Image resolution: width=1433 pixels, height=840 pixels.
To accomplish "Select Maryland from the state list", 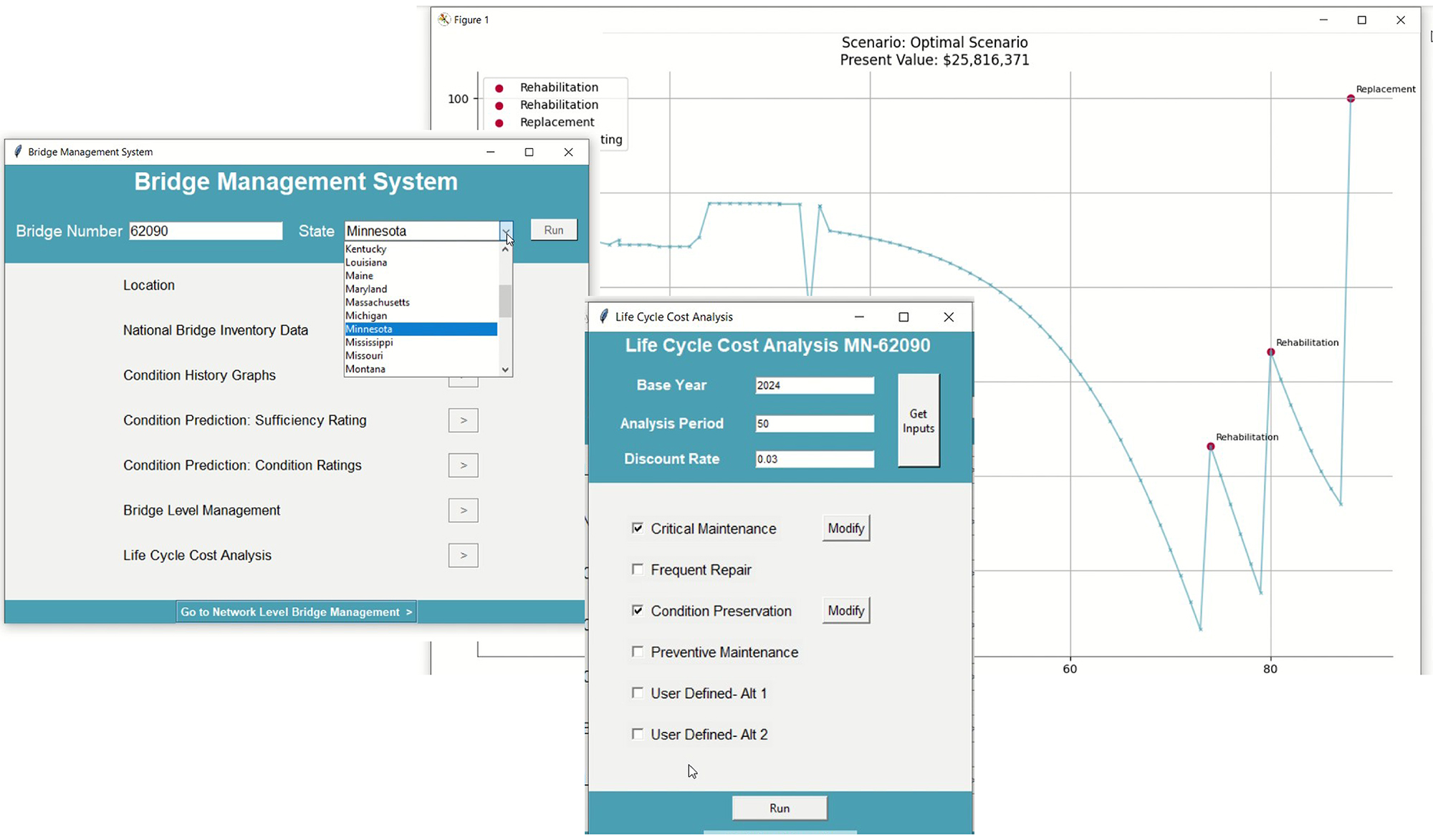I will click(421, 289).
